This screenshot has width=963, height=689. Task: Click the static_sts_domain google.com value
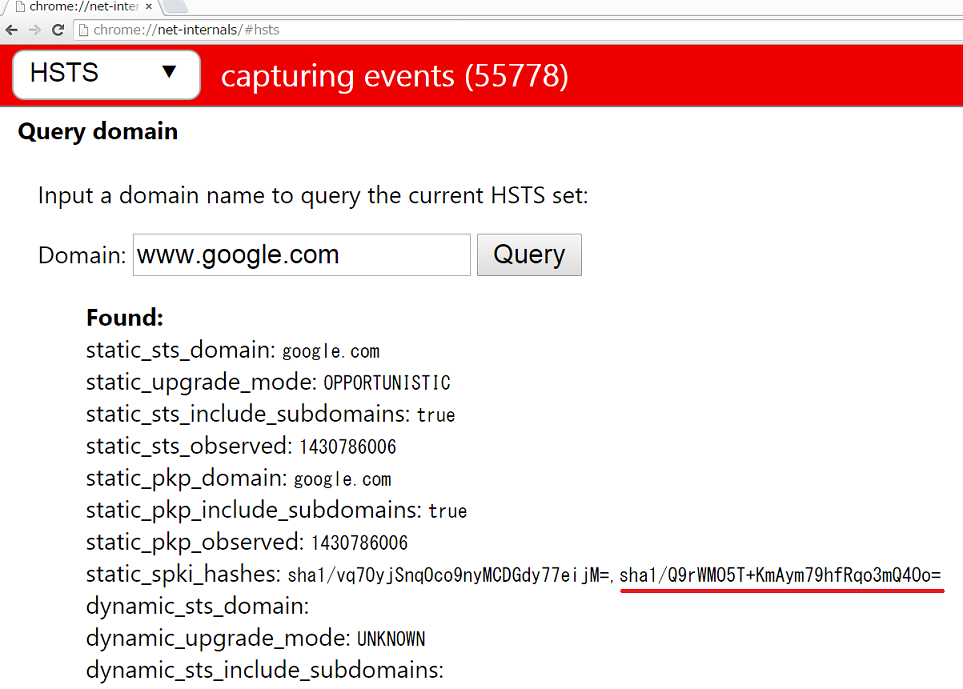[x=330, y=352]
